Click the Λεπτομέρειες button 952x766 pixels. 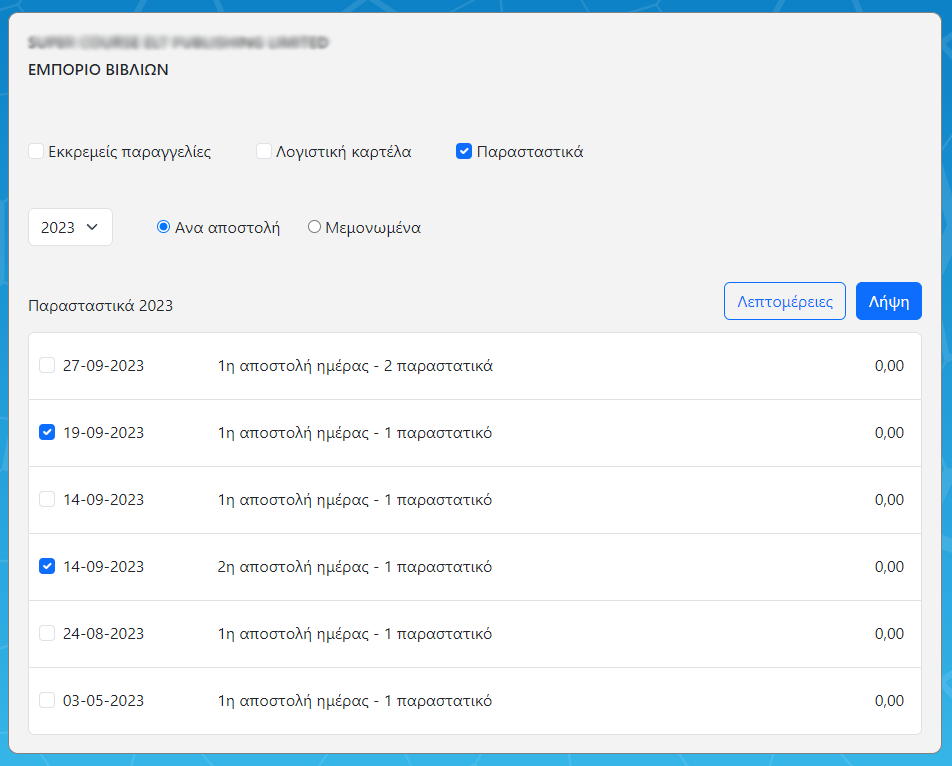point(784,302)
